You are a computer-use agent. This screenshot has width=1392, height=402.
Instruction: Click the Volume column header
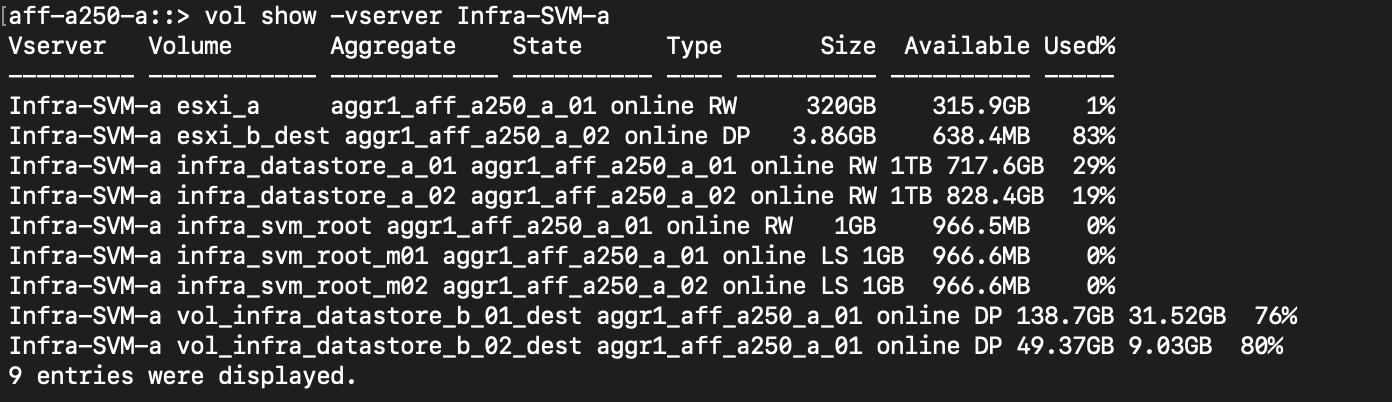[190, 46]
